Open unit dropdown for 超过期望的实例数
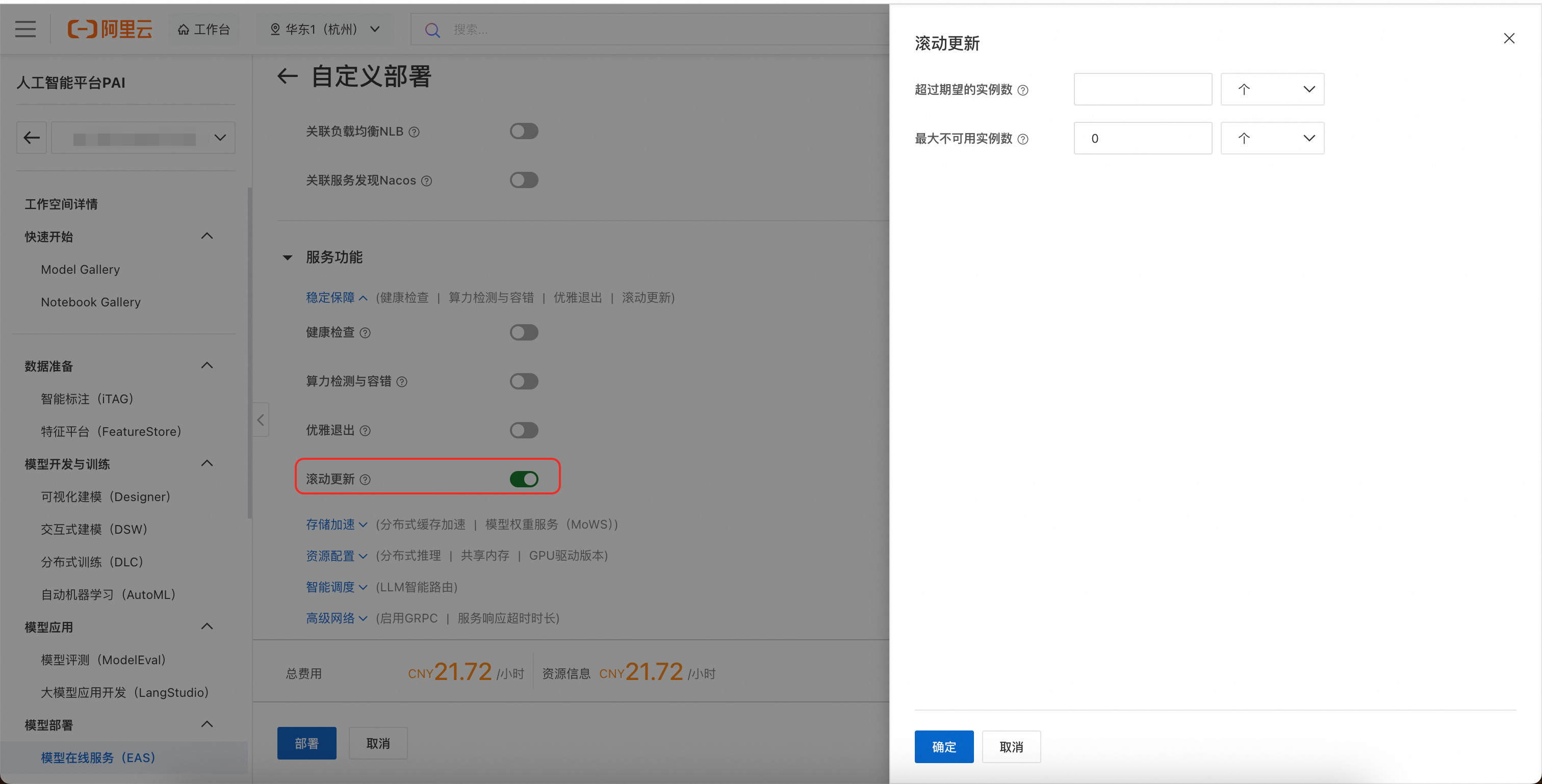 point(1272,90)
